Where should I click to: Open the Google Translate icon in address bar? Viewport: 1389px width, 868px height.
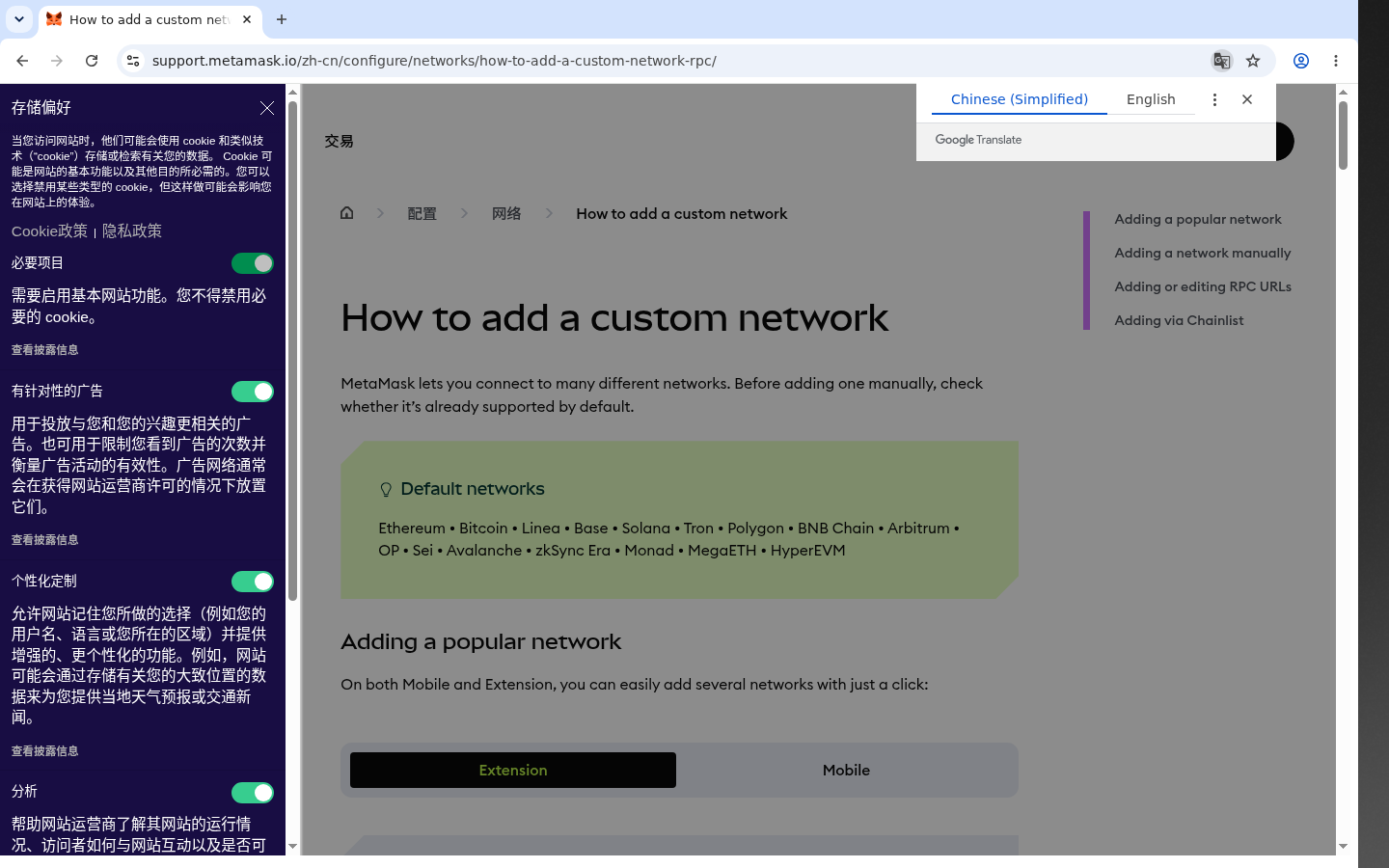[1222, 61]
